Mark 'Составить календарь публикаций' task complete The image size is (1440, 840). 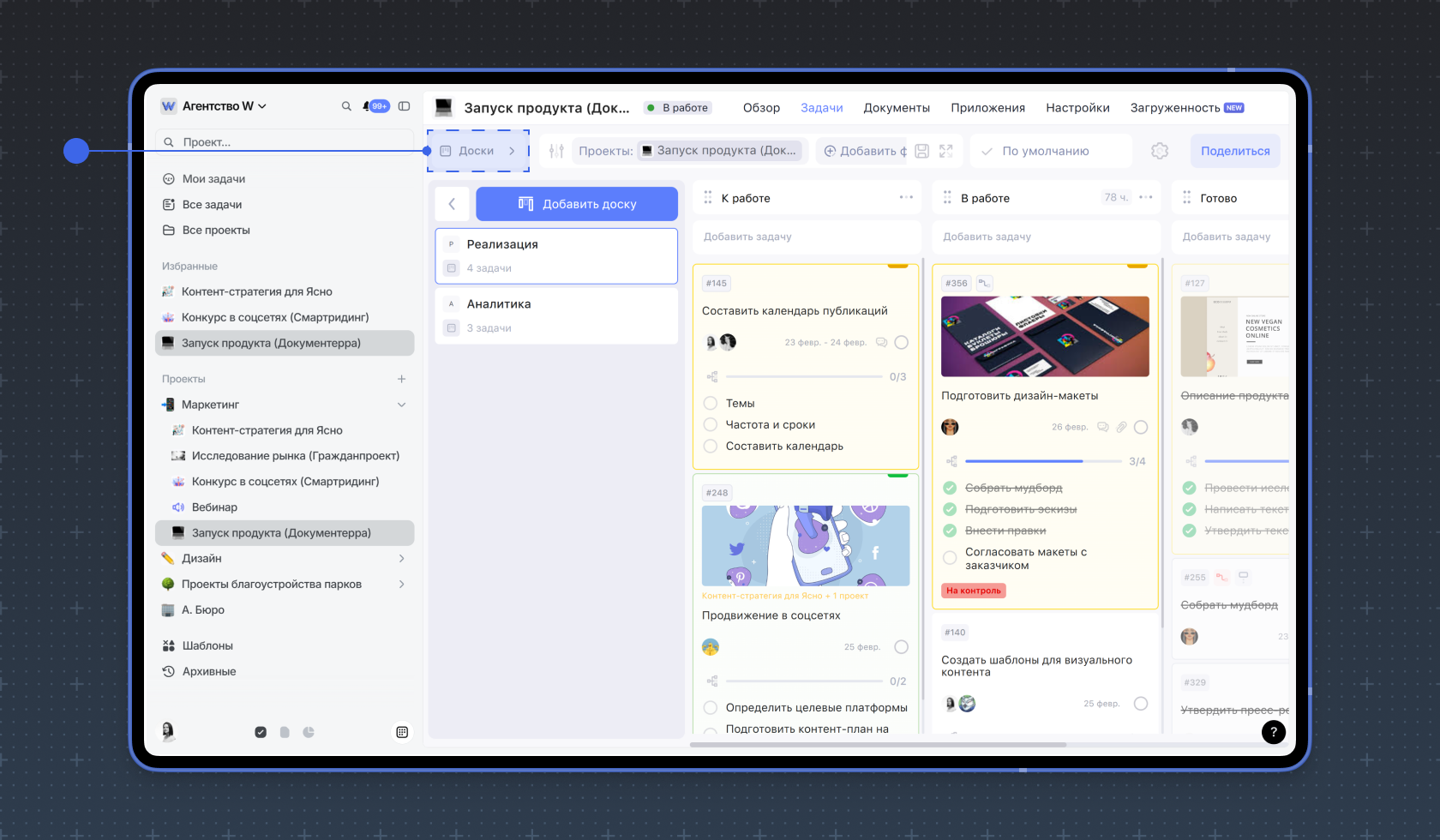pyautogui.click(x=901, y=342)
